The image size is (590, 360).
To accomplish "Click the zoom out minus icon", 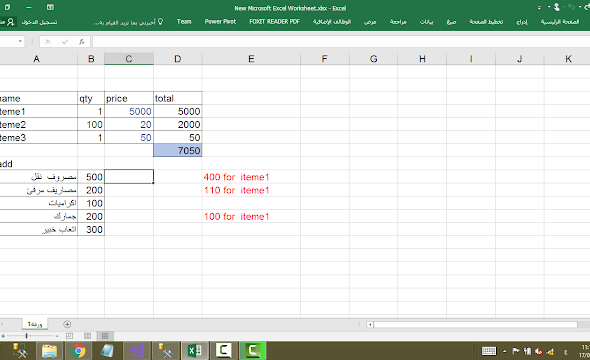I will point(57,336).
